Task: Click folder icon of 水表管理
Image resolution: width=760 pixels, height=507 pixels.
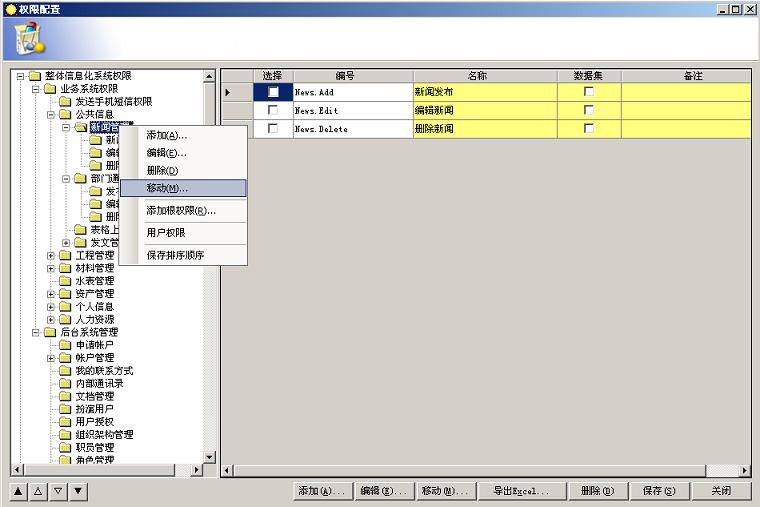Action: (65, 281)
